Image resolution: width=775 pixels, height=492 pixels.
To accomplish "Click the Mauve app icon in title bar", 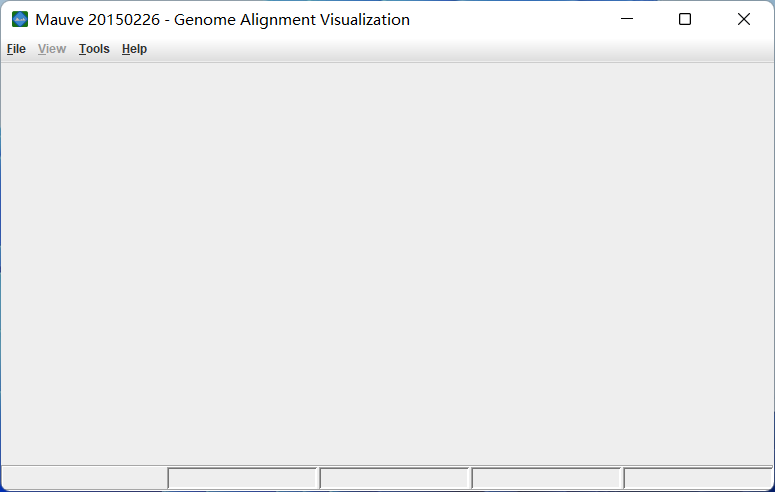I will click(x=20, y=19).
